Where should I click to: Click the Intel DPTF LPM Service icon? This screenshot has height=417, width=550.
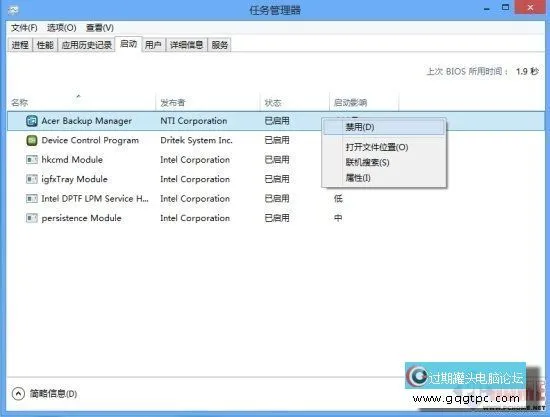click(x=32, y=199)
